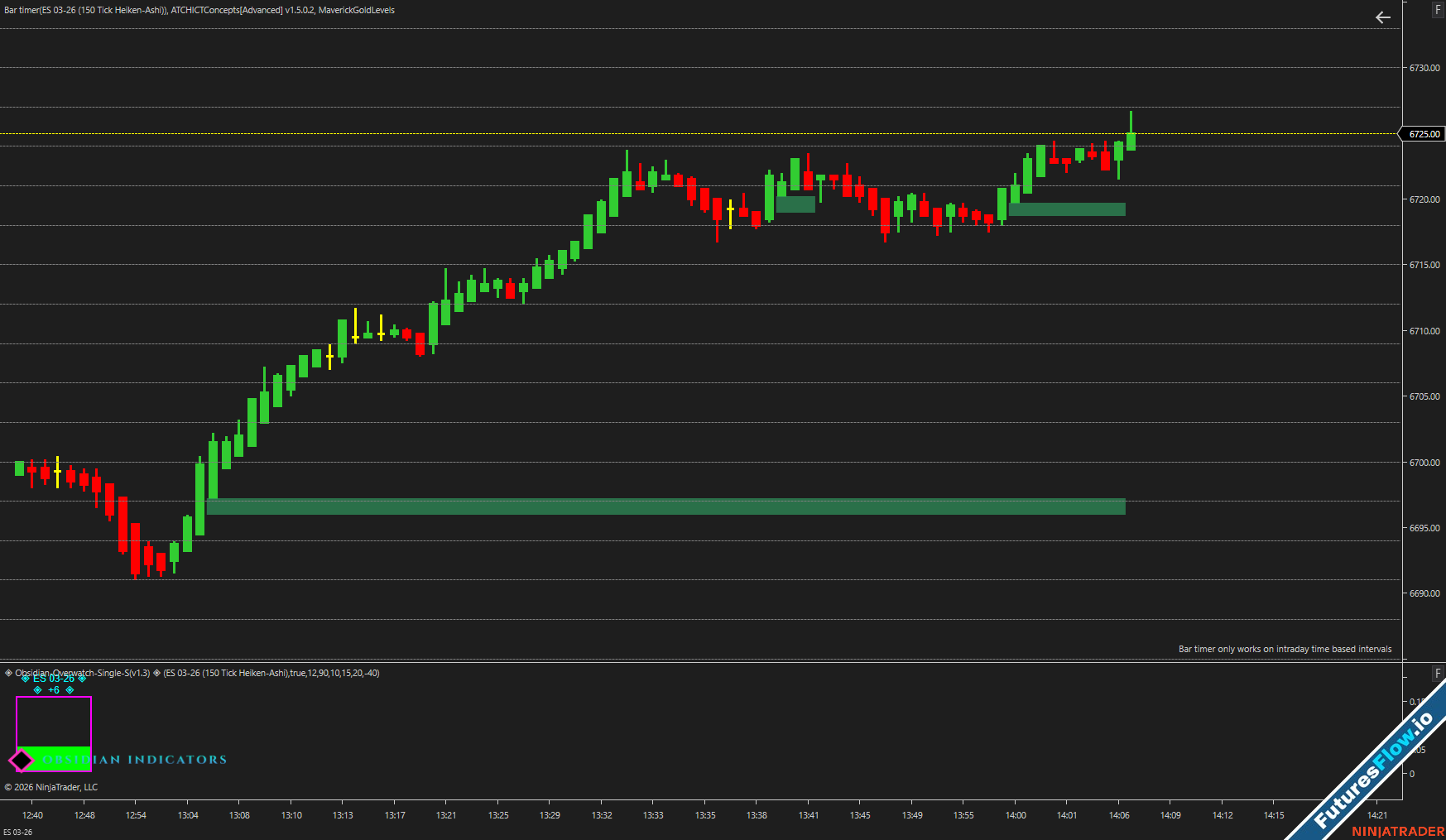Click the 6710.00 label on price axis
This screenshot has width=1446, height=840.
[x=1424, y=331]
